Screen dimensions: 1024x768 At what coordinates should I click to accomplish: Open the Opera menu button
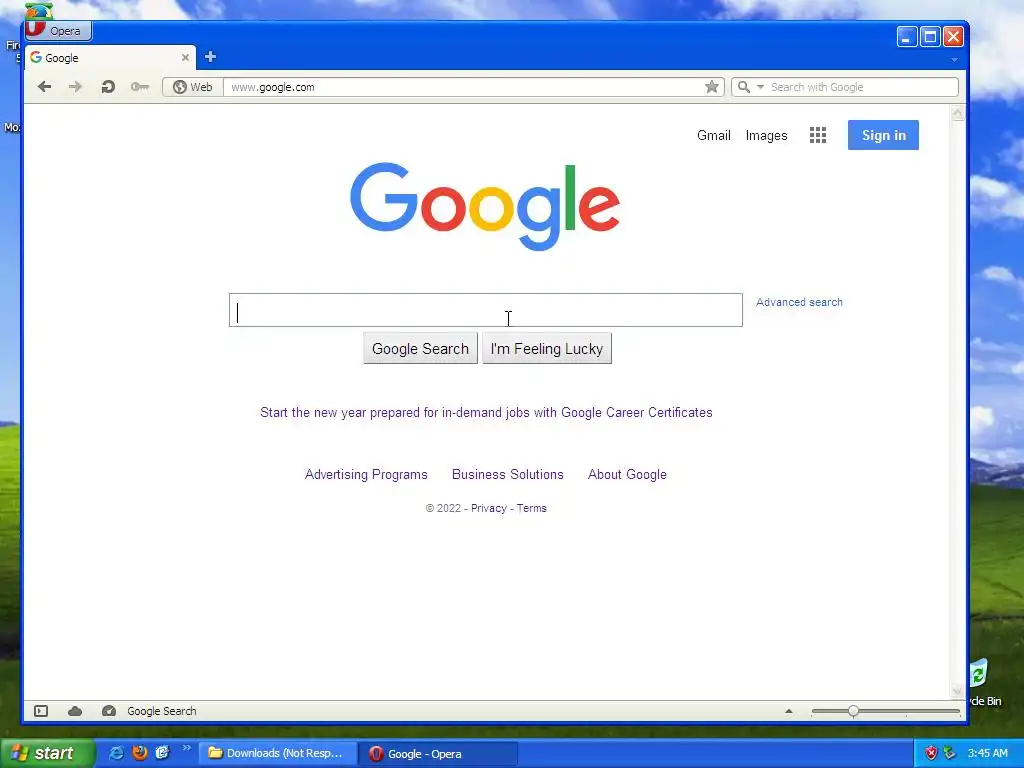(58, 31)
